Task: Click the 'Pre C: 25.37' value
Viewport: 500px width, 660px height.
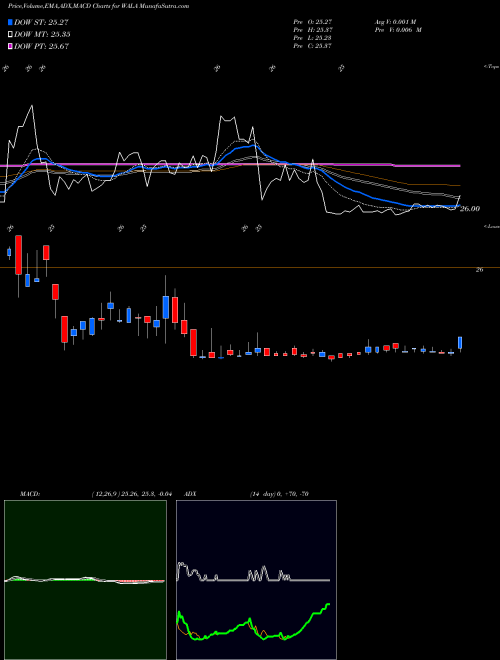Action: (313, 46)
